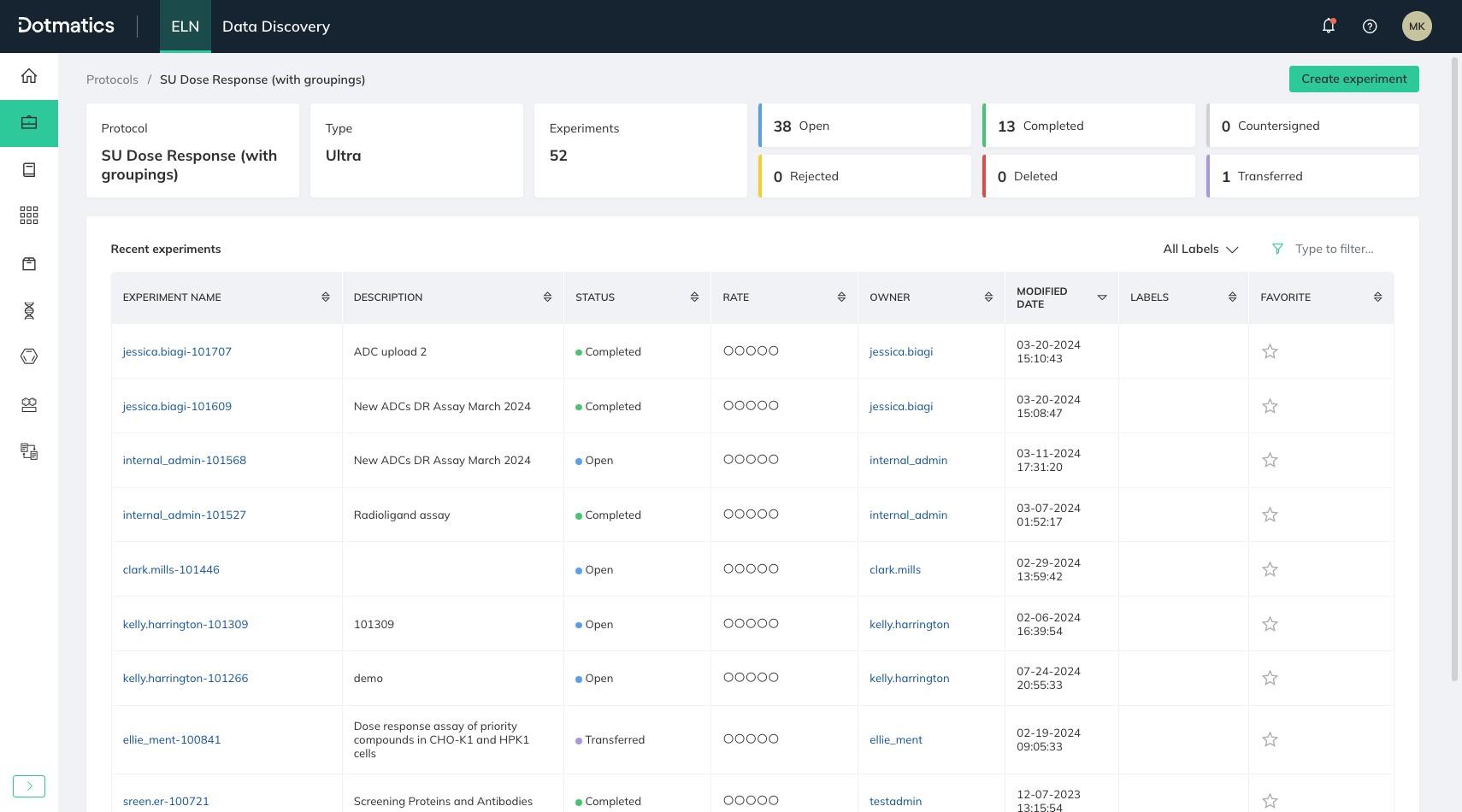Sort by Description column
The height and width of the screenshot is (812, 1462).
point(547,297)
